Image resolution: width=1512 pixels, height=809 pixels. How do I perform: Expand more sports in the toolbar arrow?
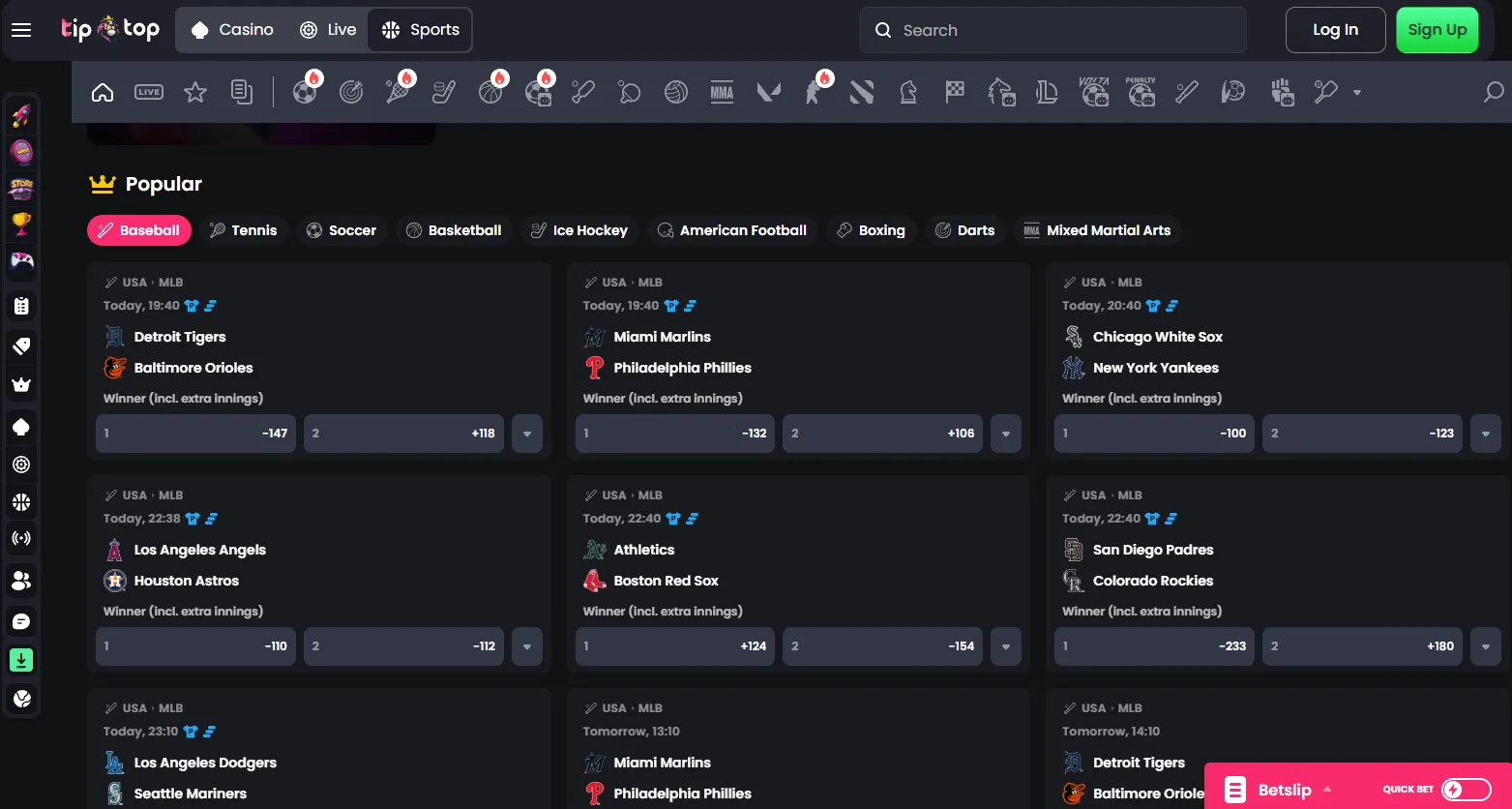coord(1357,93)
